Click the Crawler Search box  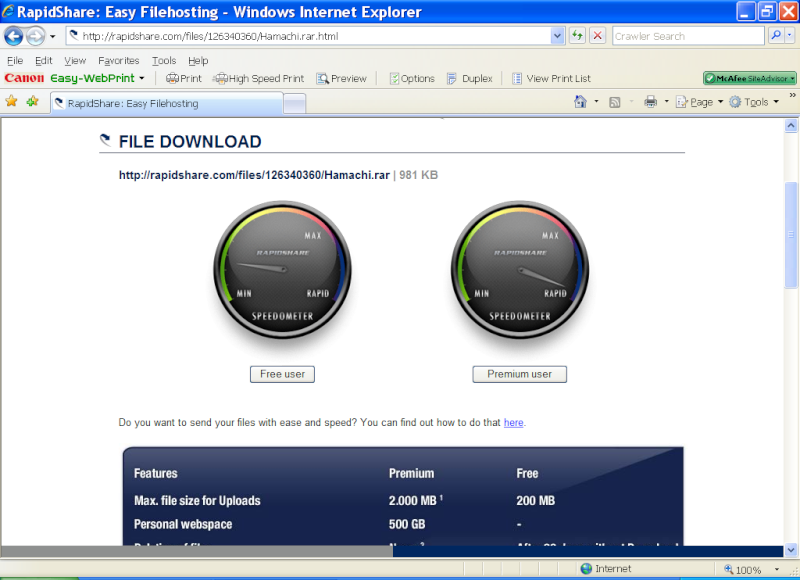coord(688,36)
